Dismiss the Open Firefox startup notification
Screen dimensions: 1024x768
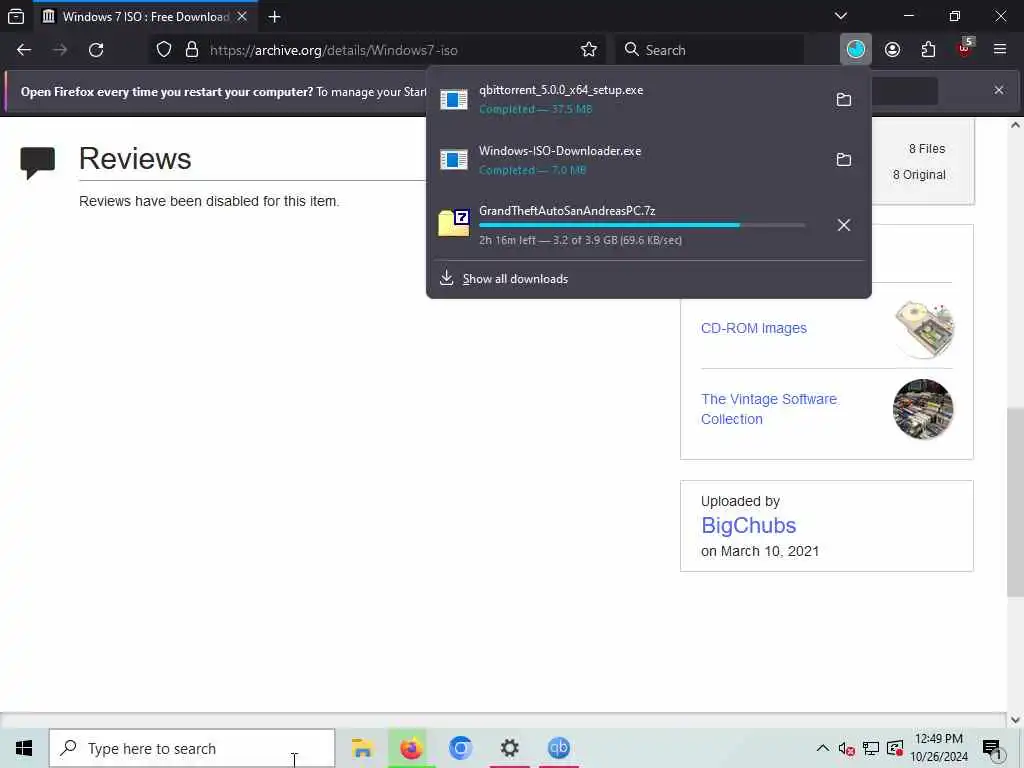pyautogui.click(x=999, y=90)
